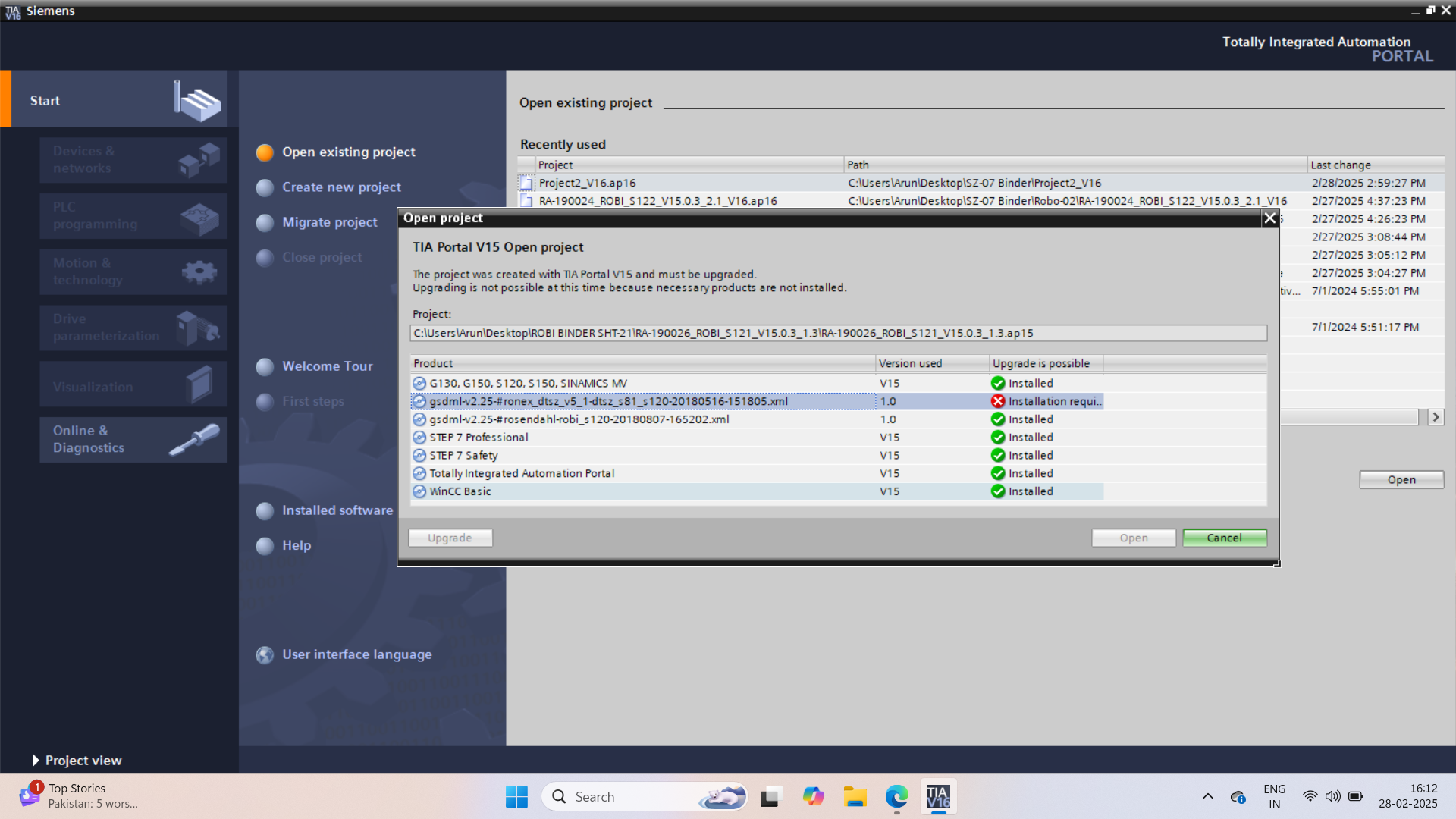Select the Create new project option
The image size is (1456, 819).
click(x=341, y=187)
